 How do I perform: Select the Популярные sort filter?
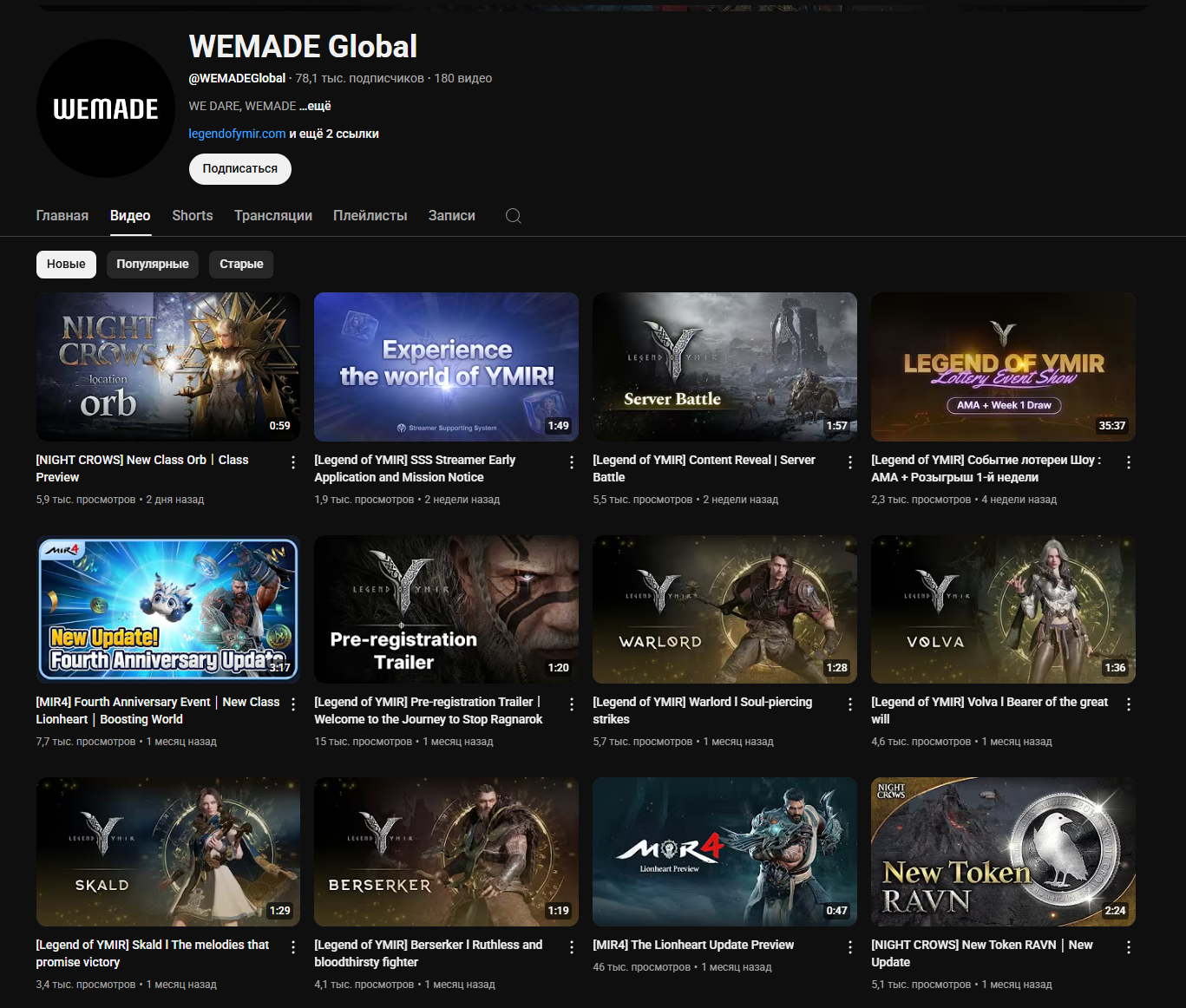pos(153,265)
